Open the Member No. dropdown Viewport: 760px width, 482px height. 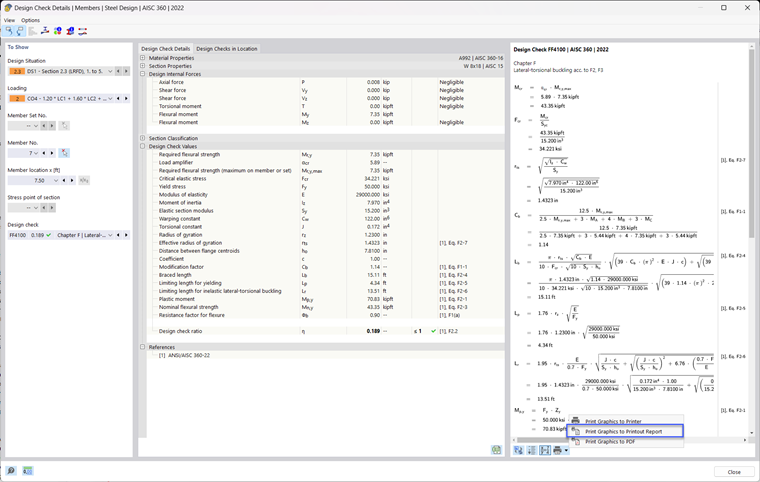pos(36,153)
